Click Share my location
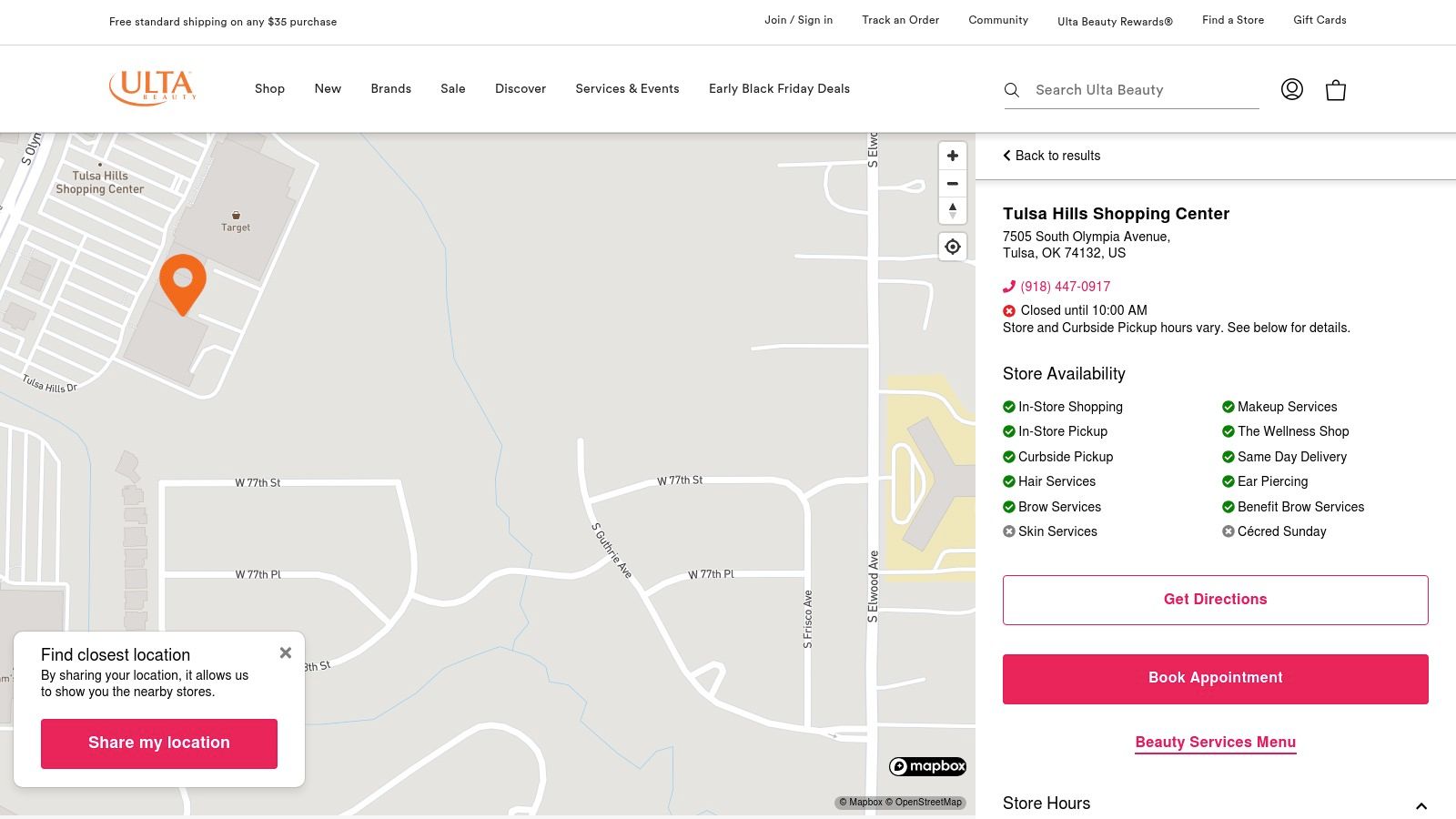1456x819 pixels. click(x=158, y=743)
